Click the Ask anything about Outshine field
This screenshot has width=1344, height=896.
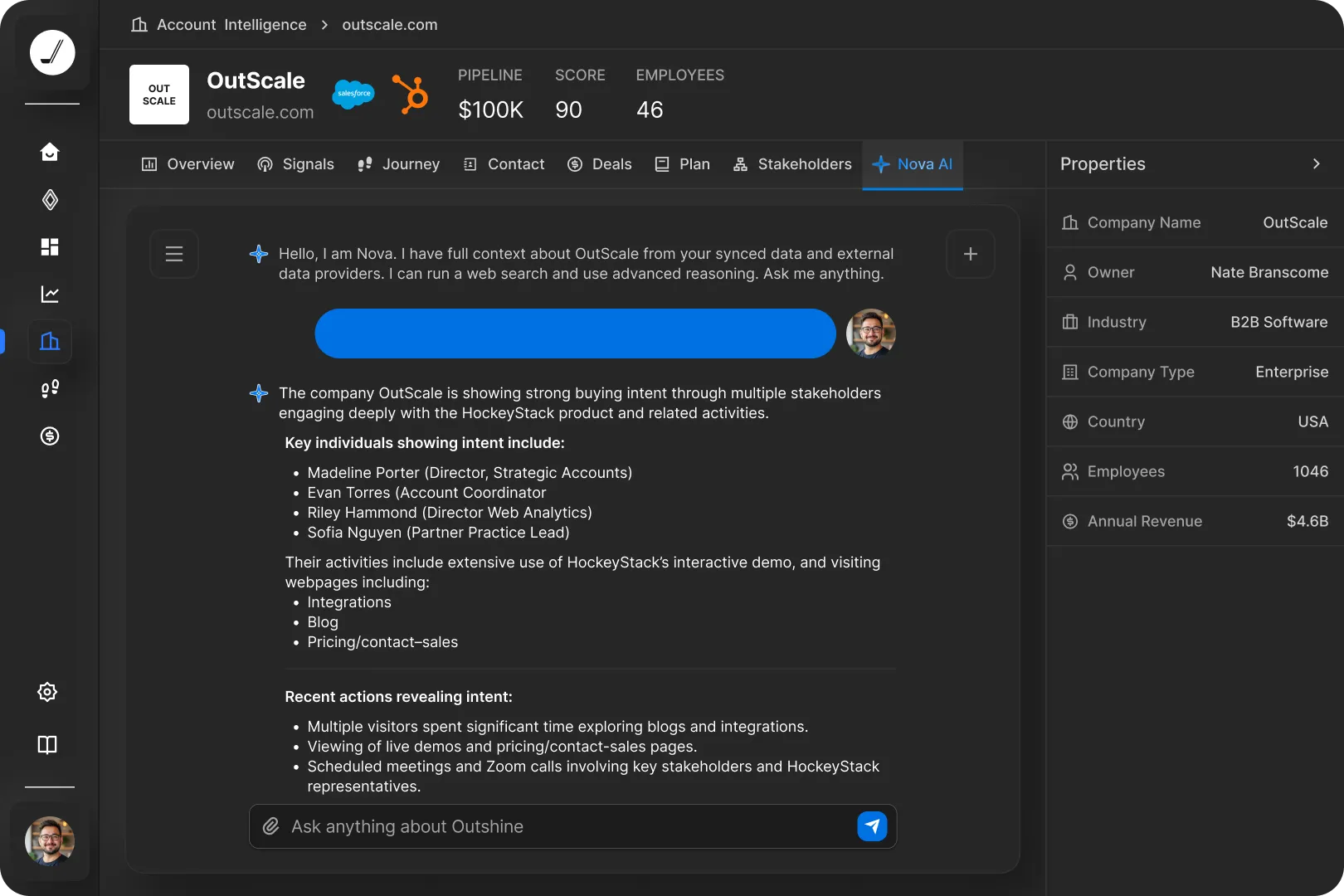click(572, 826)
